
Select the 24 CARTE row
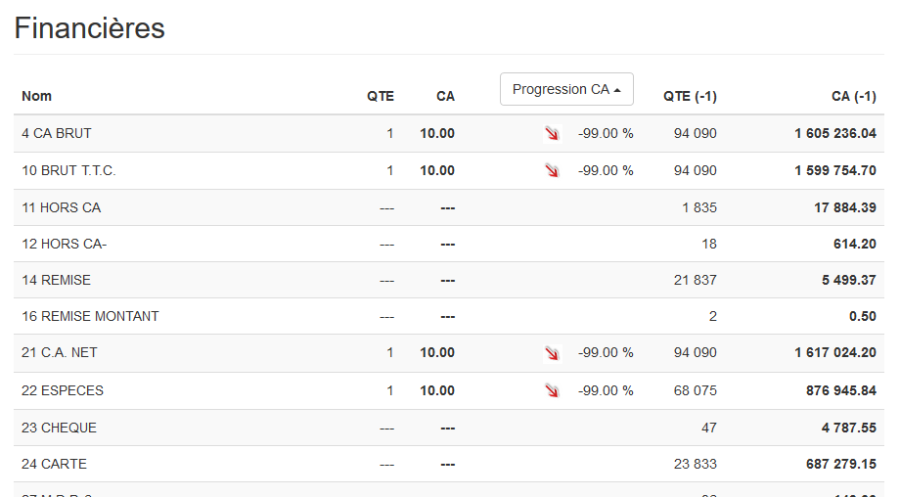pos(54,464)
